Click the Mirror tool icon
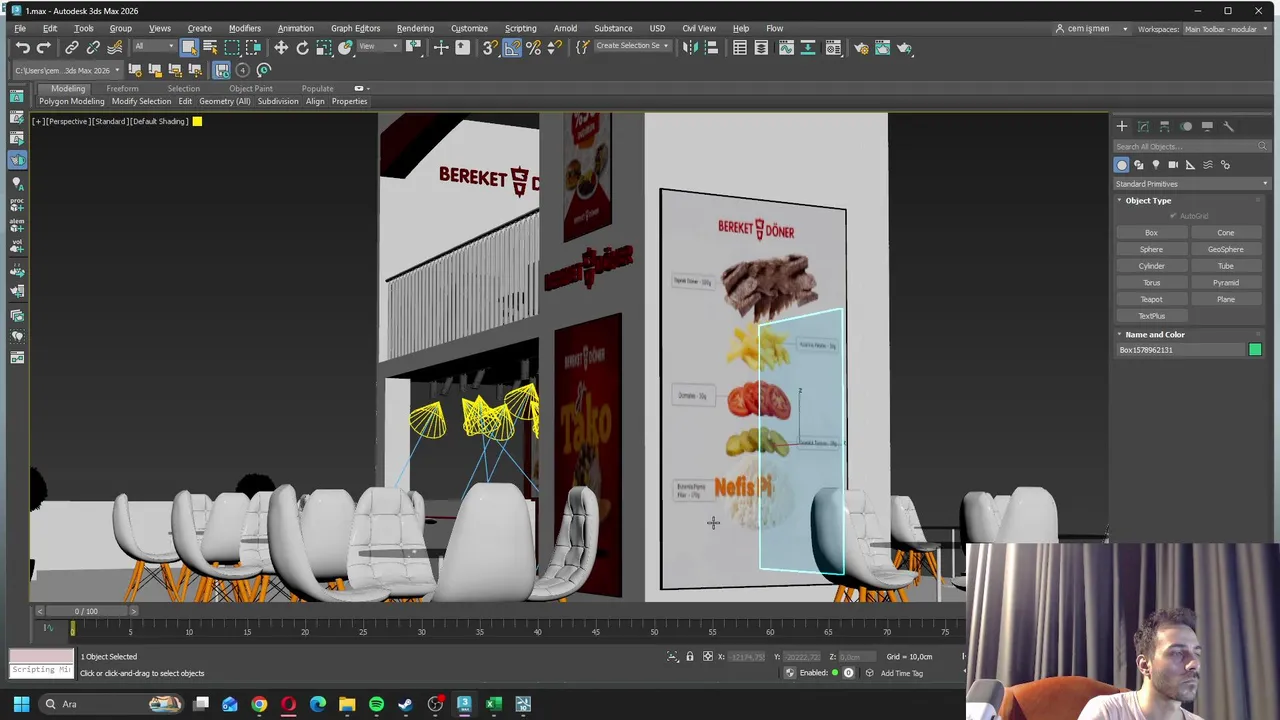This screenshot has height=720, width=1280. [690, 48]
